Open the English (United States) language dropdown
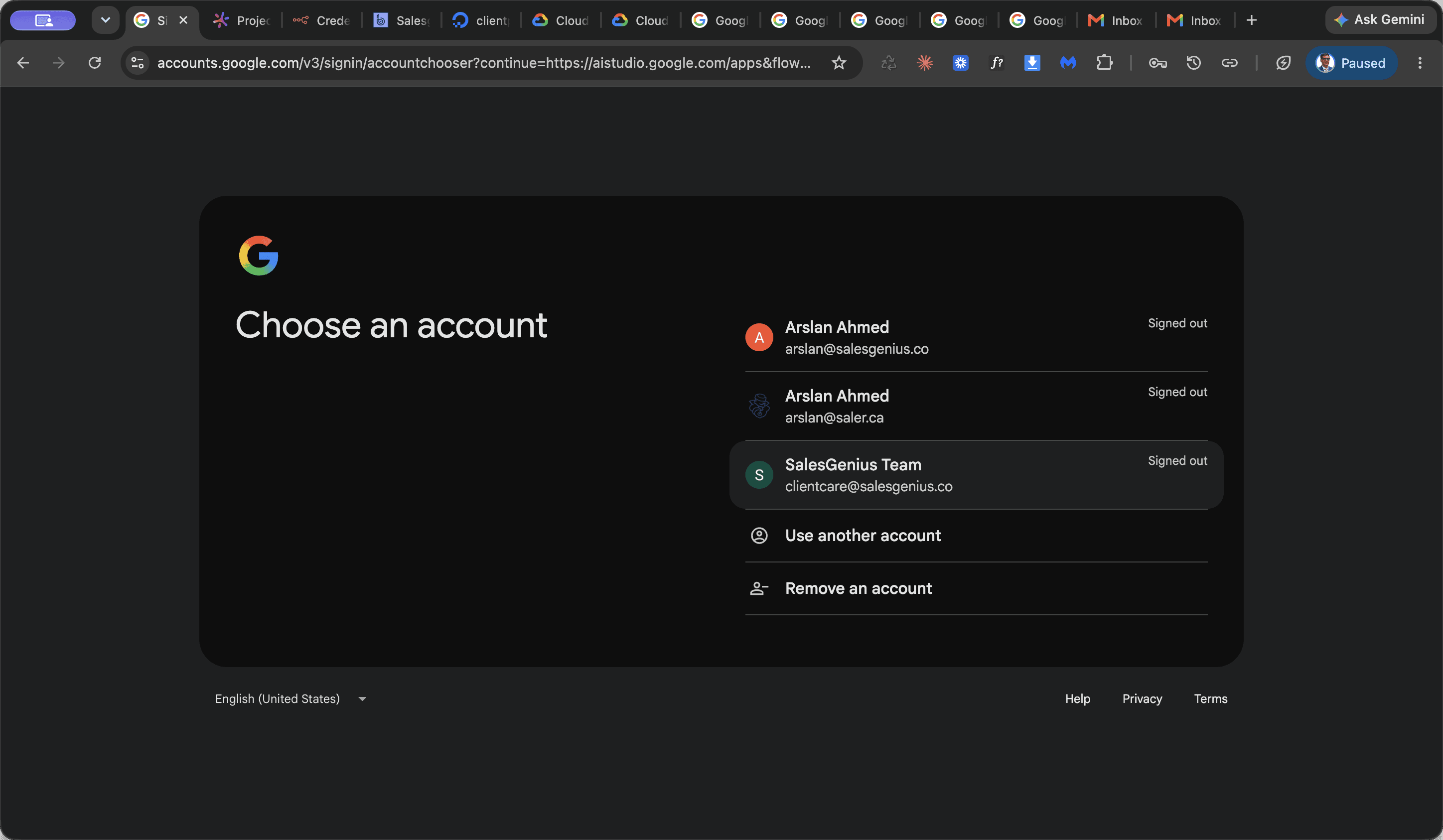Image resolution: width=1443 pixels, height=840 pixels. [291, 699]
